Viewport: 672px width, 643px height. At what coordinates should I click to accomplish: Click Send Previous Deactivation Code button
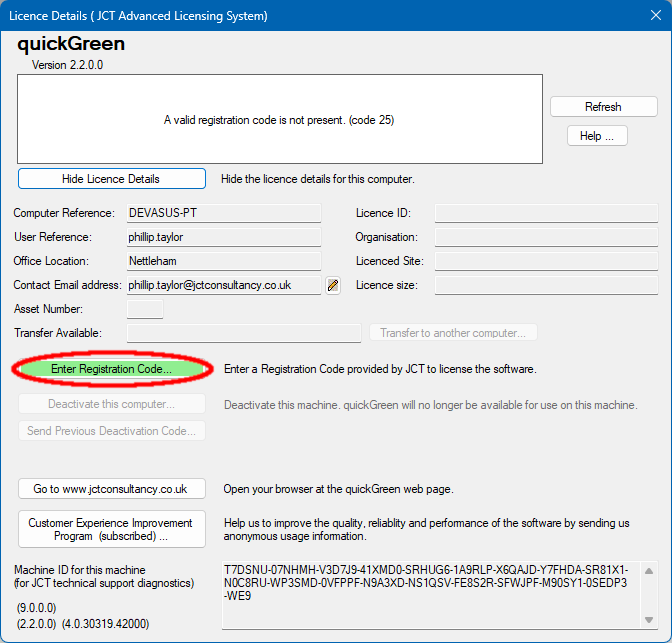111,431
